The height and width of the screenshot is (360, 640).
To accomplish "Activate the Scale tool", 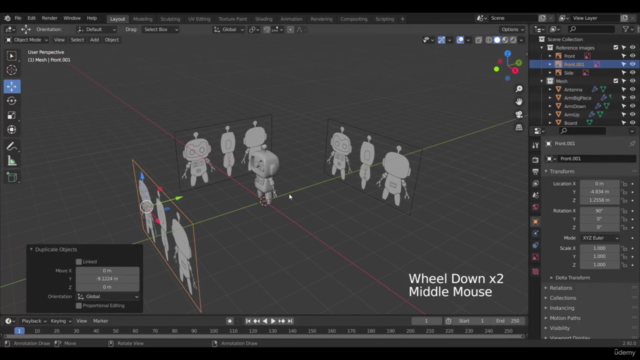I will coord(11,115).
